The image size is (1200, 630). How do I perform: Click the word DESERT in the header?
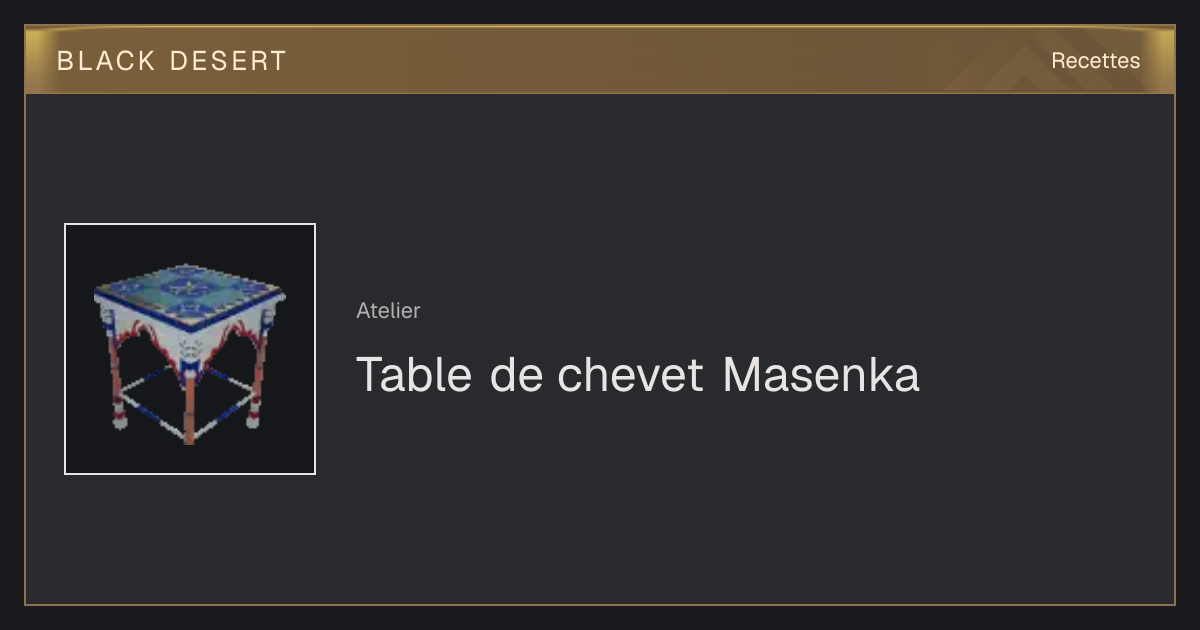pos(228,61)
